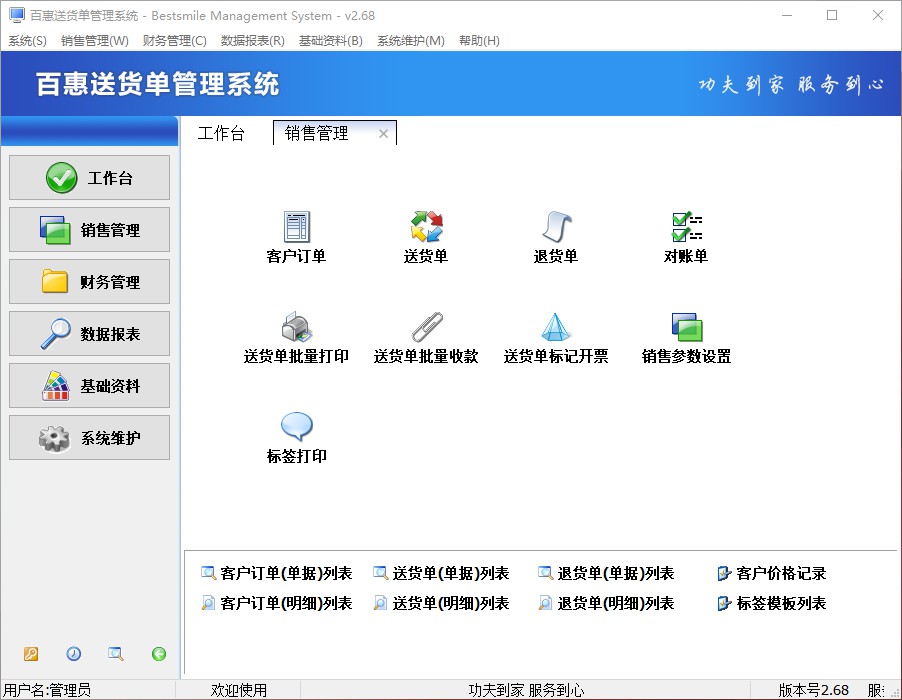
Task: Open 标签打印 speech bubble icon
Action: [296, 428]
